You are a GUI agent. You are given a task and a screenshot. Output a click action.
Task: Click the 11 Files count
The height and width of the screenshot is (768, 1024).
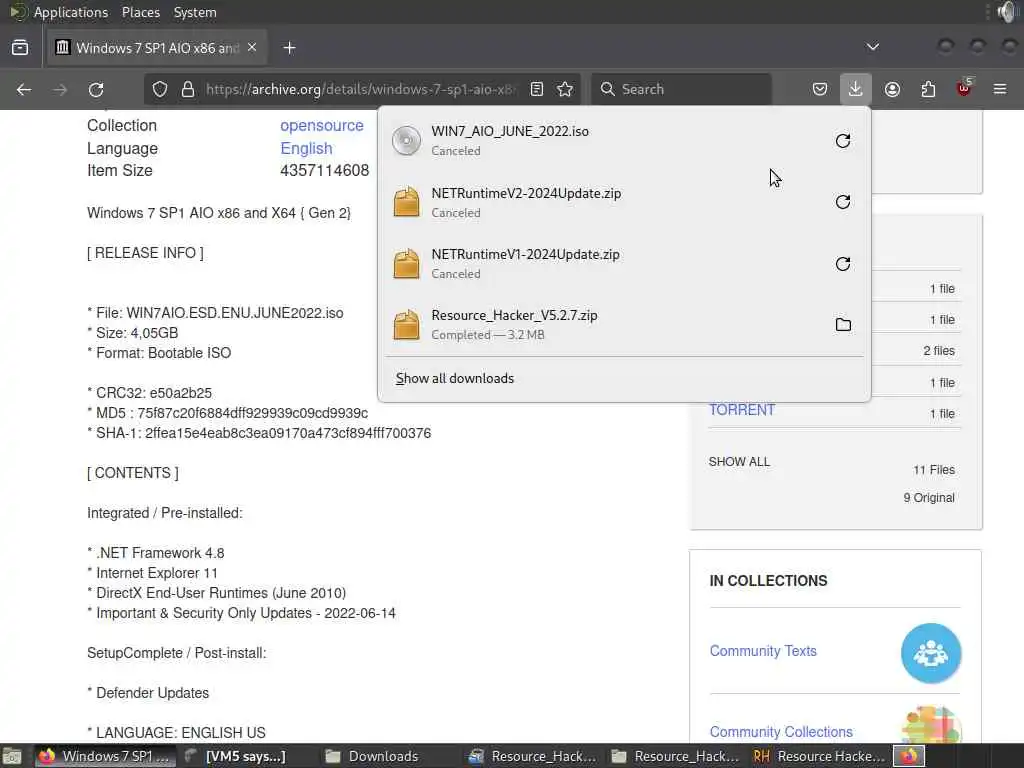pyautogui.click(x=934, y=470)
